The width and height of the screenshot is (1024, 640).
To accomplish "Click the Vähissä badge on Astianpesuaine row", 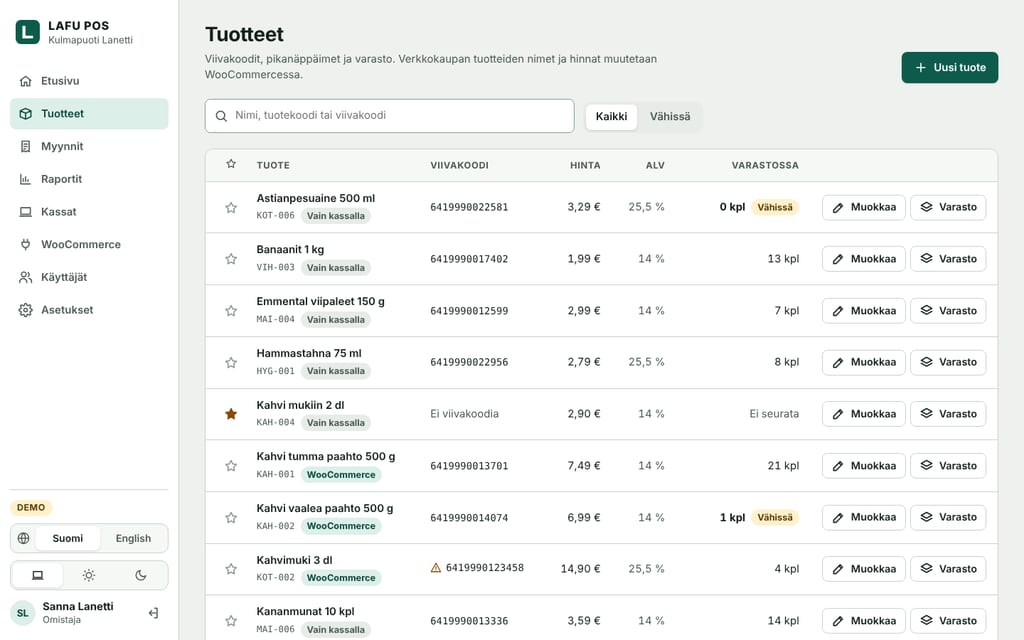I will point(775,207).
